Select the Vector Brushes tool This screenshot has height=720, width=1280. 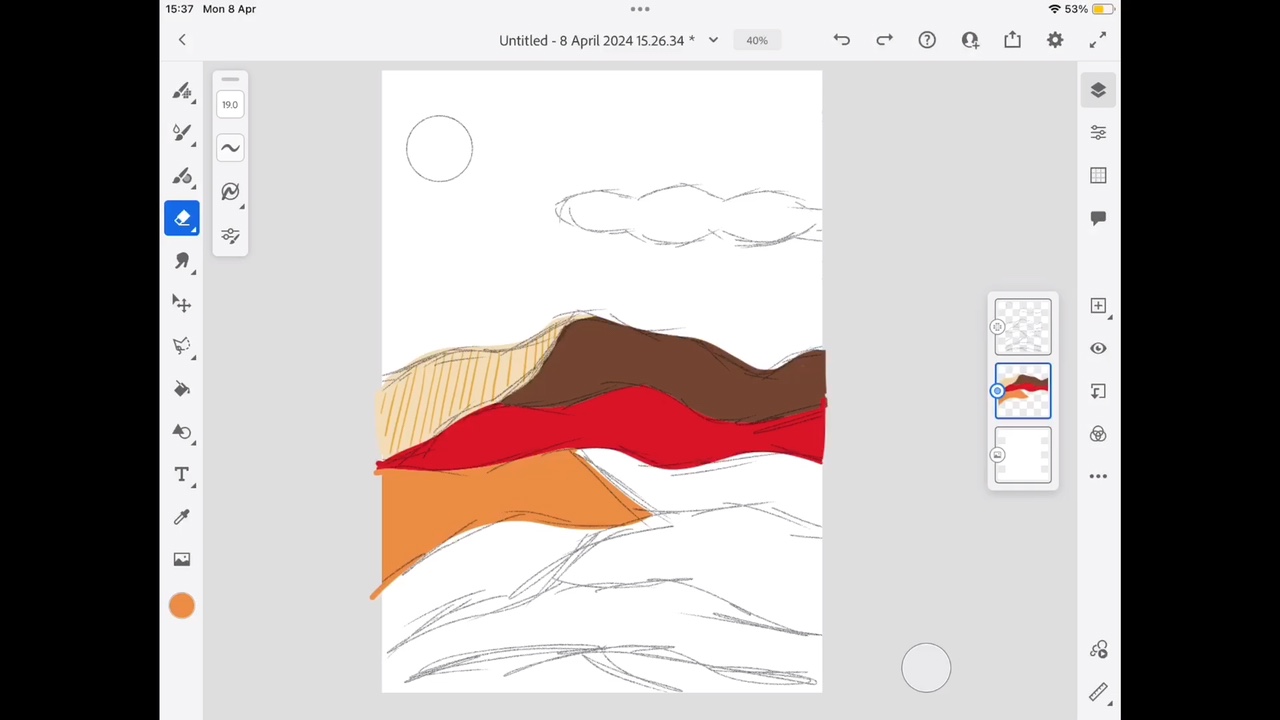click(182, 176)
